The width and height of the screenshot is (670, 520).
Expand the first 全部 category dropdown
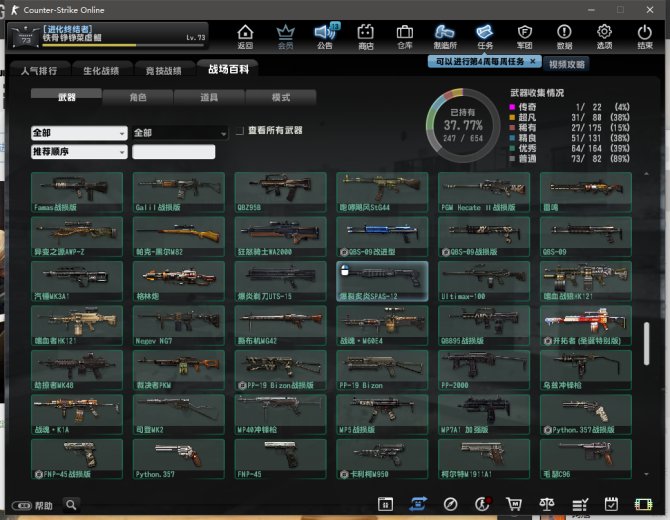click(x=79, y=133)
